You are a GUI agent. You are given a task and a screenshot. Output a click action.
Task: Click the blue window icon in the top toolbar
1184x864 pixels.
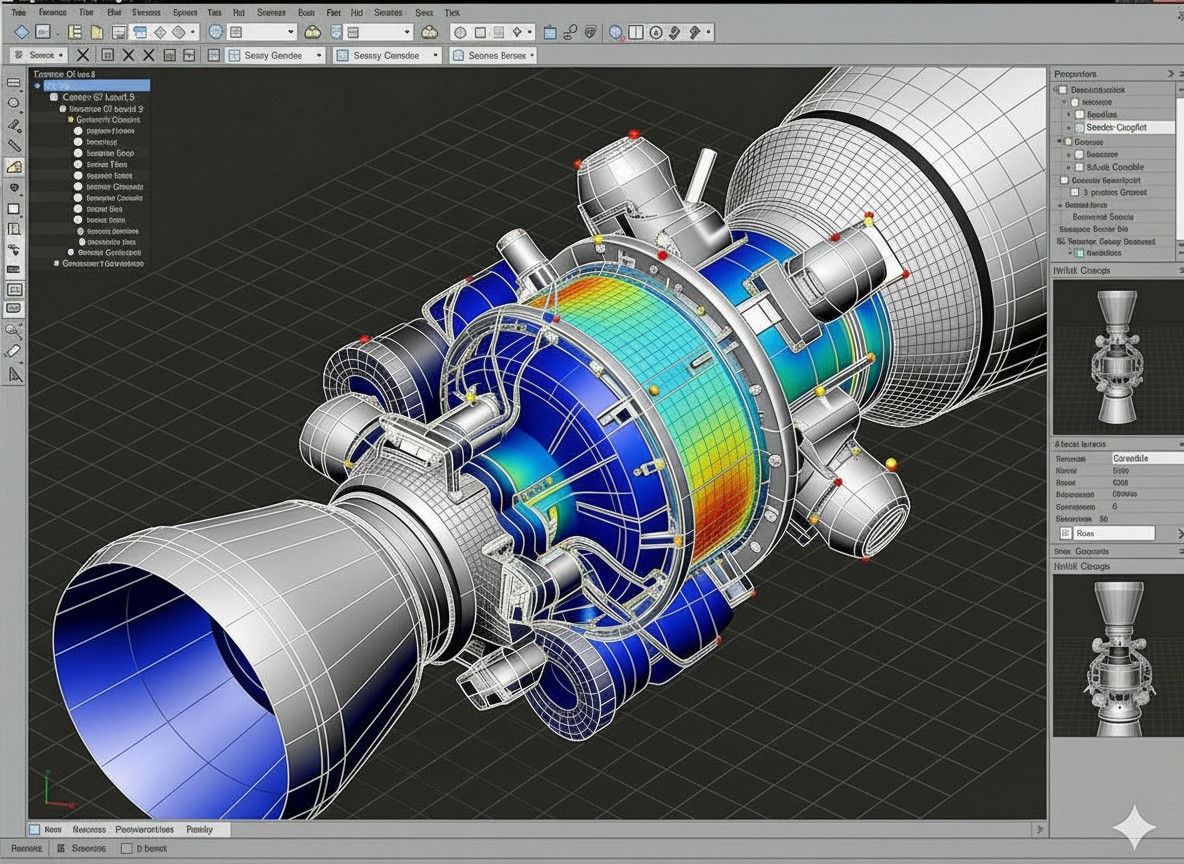pos(140,32)
